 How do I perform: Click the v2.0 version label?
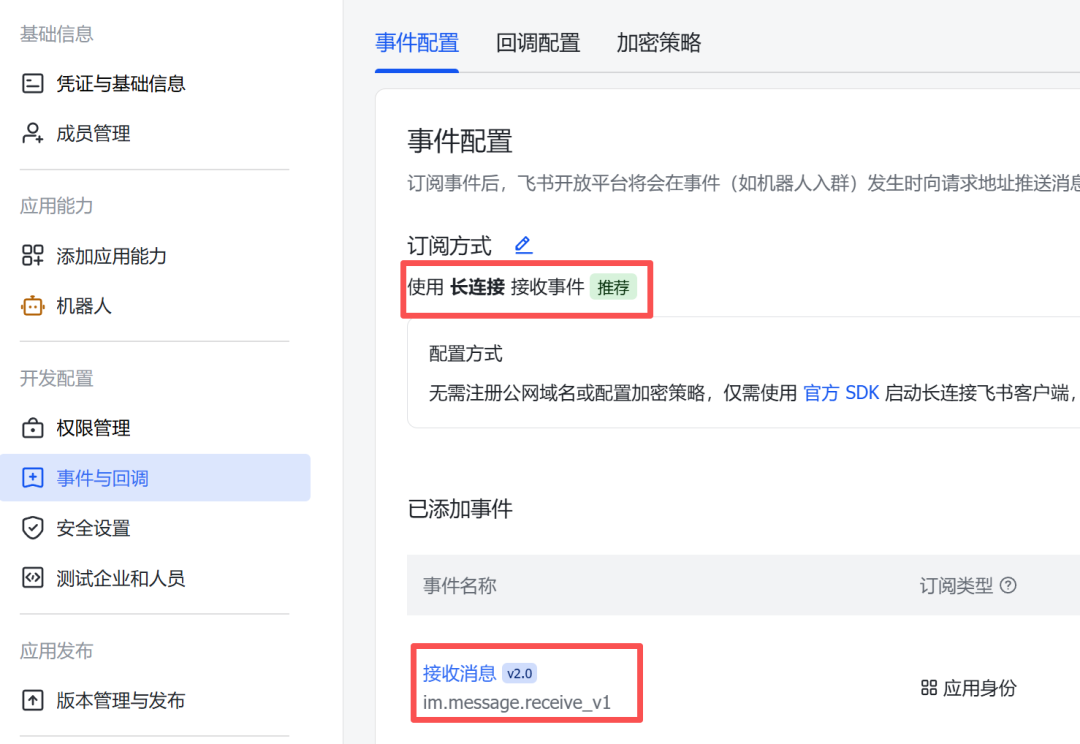click(518, 672)
